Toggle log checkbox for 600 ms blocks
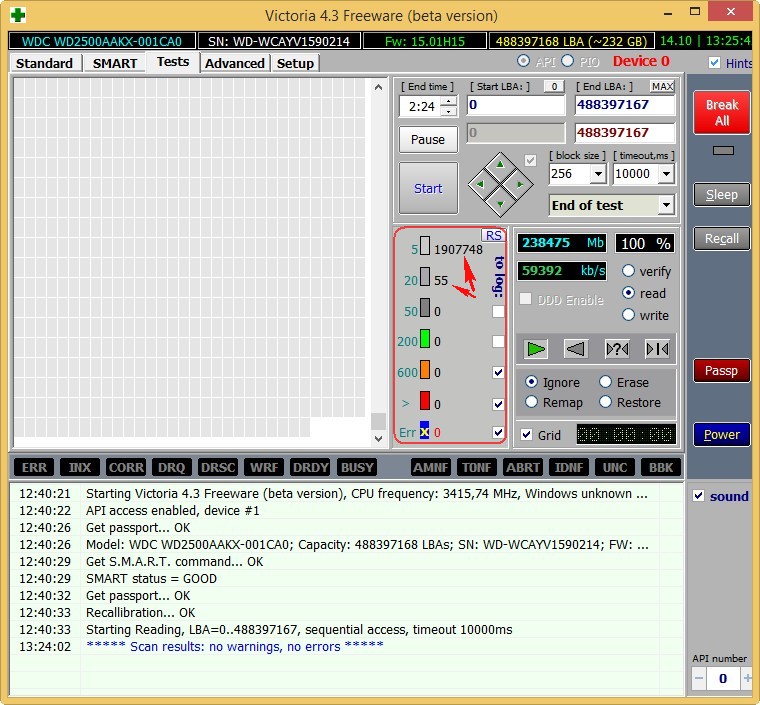The image size is (760, 705). click(498, 372)
